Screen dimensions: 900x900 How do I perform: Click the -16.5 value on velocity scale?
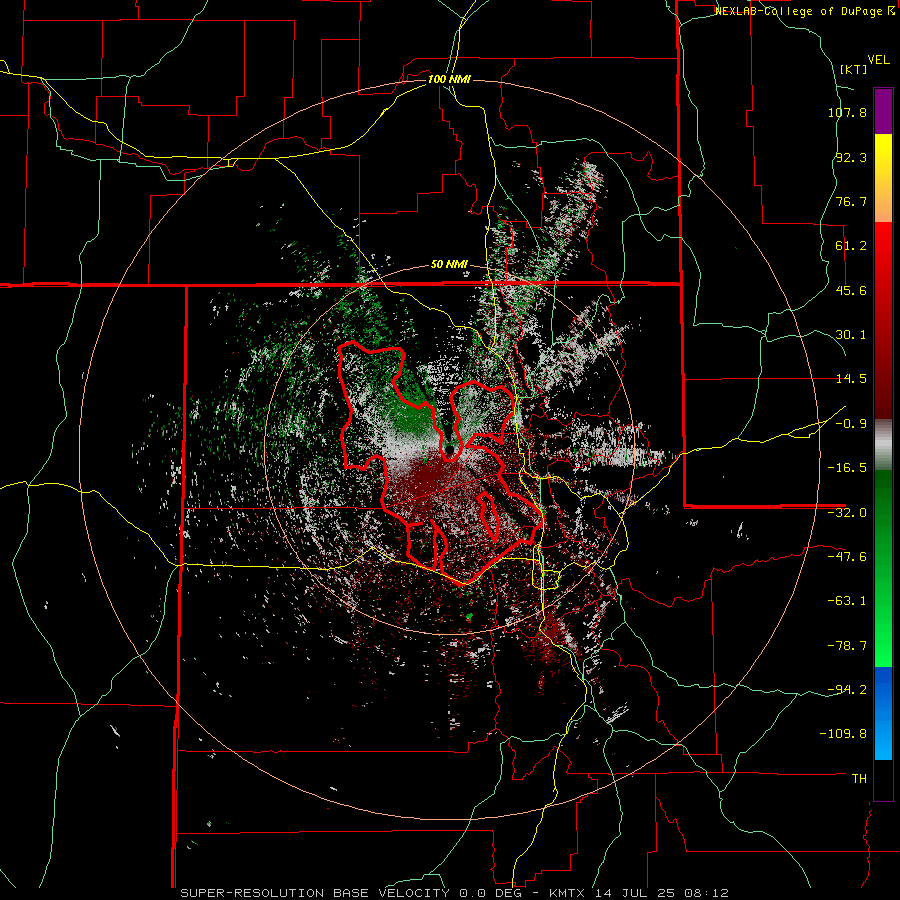coord(847,468)
